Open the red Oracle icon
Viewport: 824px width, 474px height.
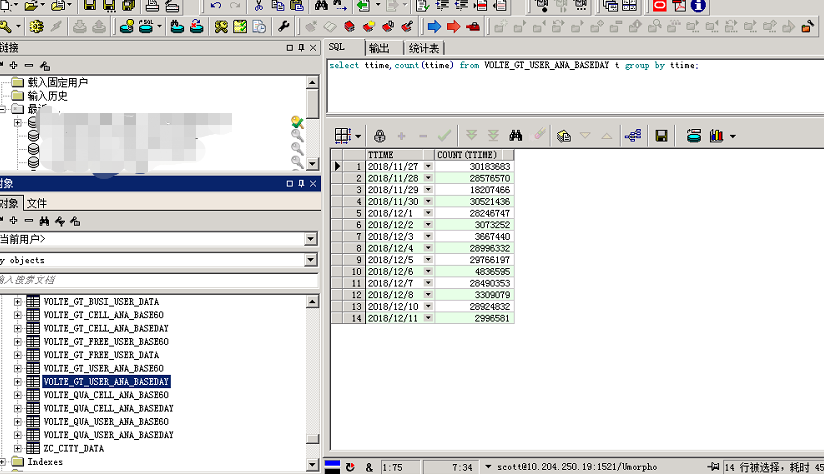[659, 6]
